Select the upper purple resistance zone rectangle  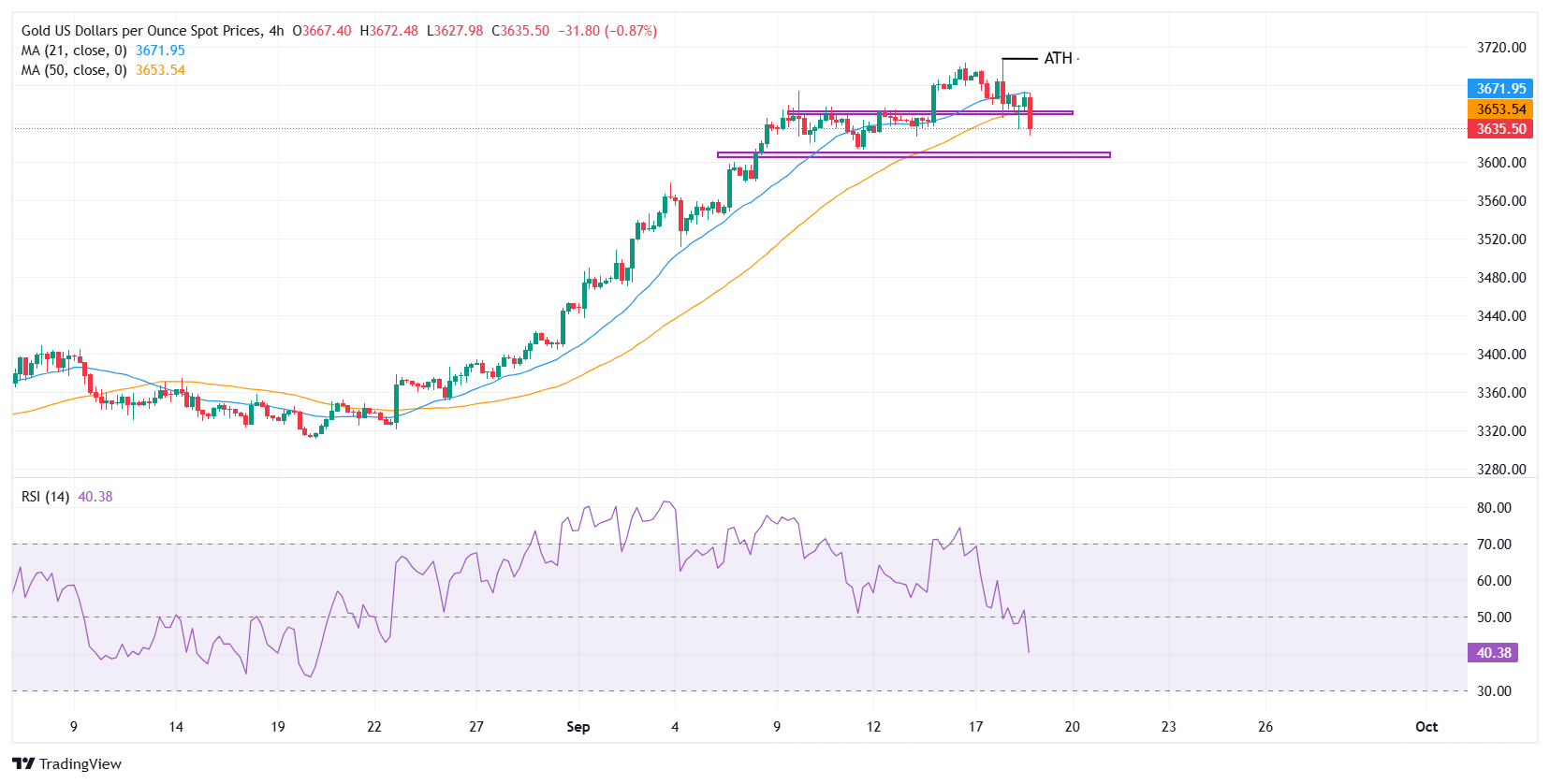930,112
